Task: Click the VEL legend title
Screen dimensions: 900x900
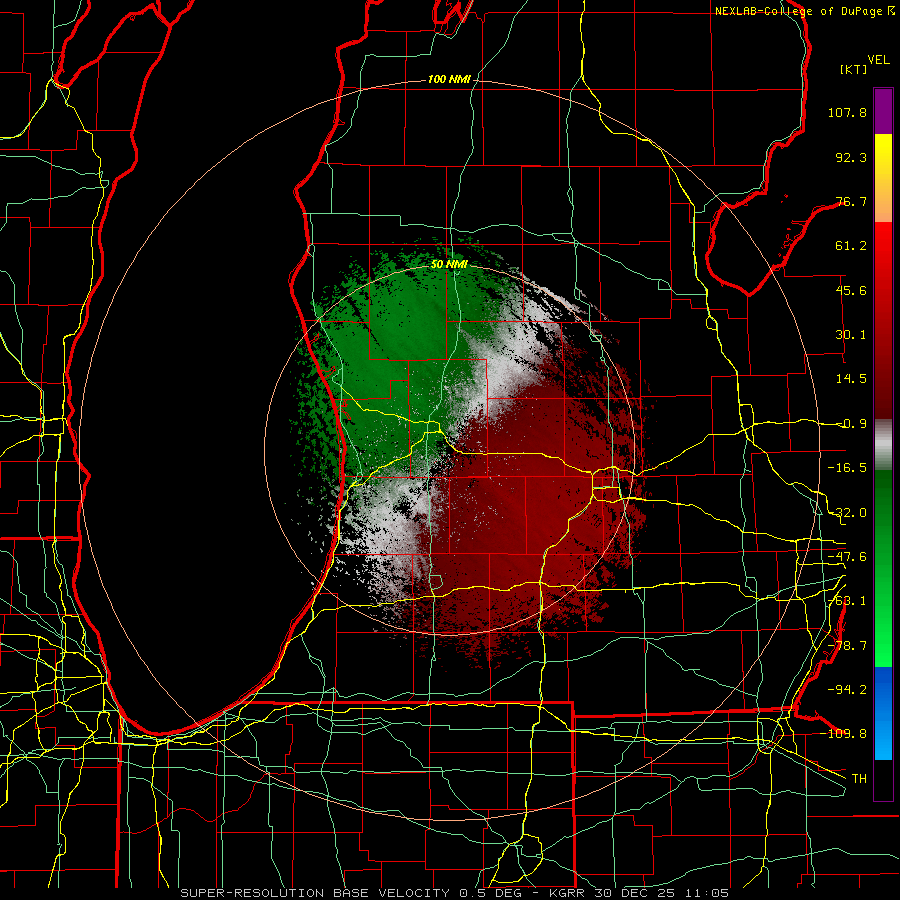Action: (x=878, y=60)
